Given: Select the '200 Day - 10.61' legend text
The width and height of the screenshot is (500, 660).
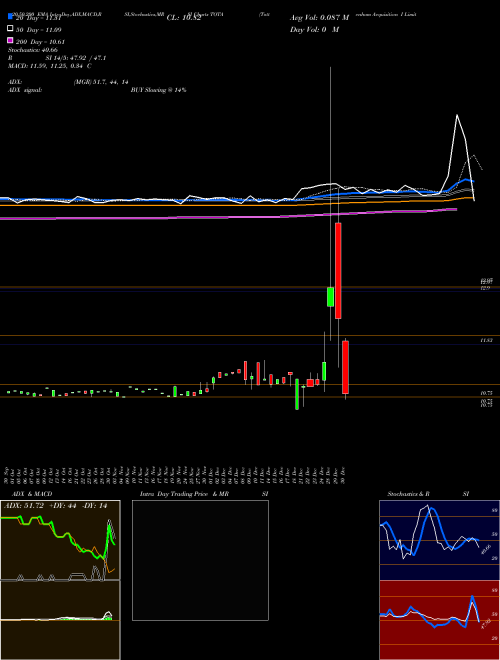Looking at the screenshot, I should [x=40, y=42].
